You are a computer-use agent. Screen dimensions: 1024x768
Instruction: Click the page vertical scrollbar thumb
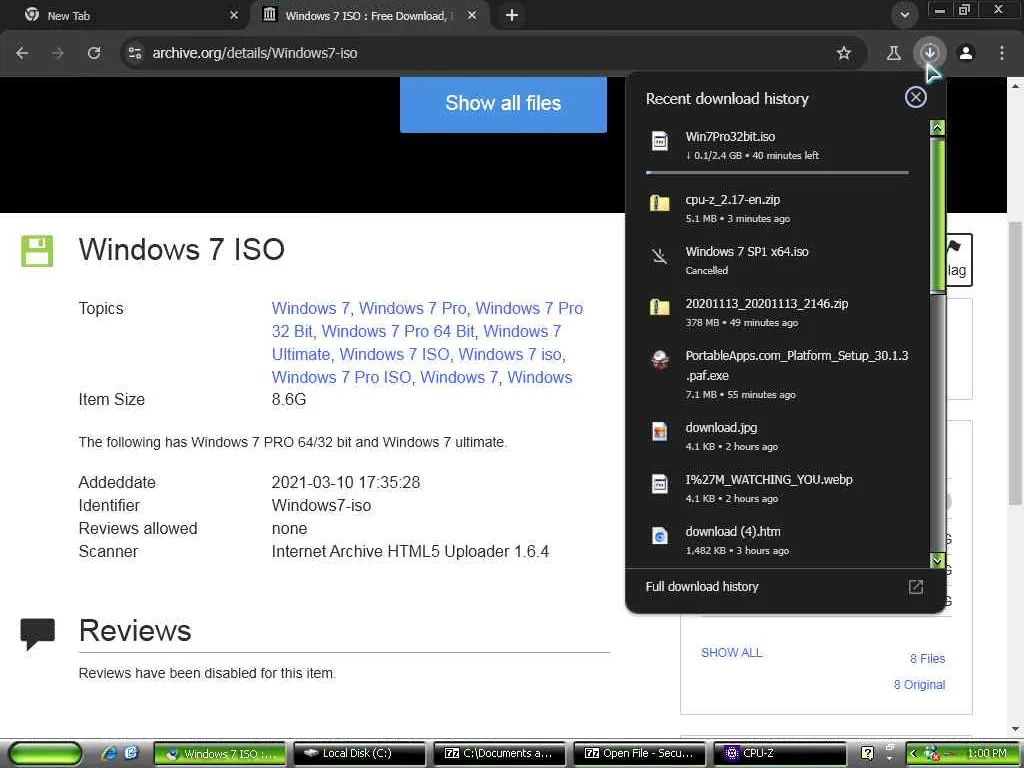coord(1015,362)
